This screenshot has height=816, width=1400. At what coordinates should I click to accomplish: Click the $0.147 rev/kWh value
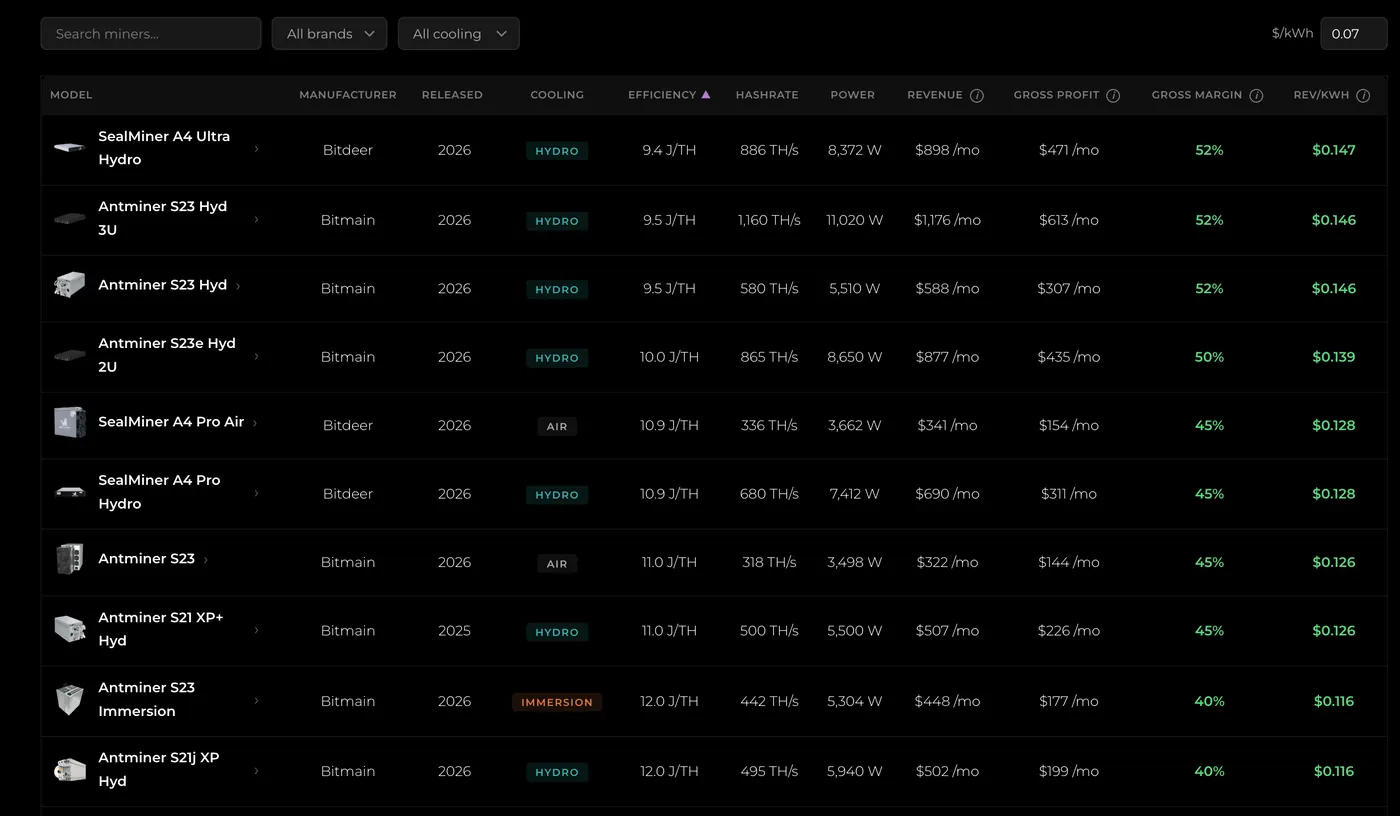tap(1334, 150)
